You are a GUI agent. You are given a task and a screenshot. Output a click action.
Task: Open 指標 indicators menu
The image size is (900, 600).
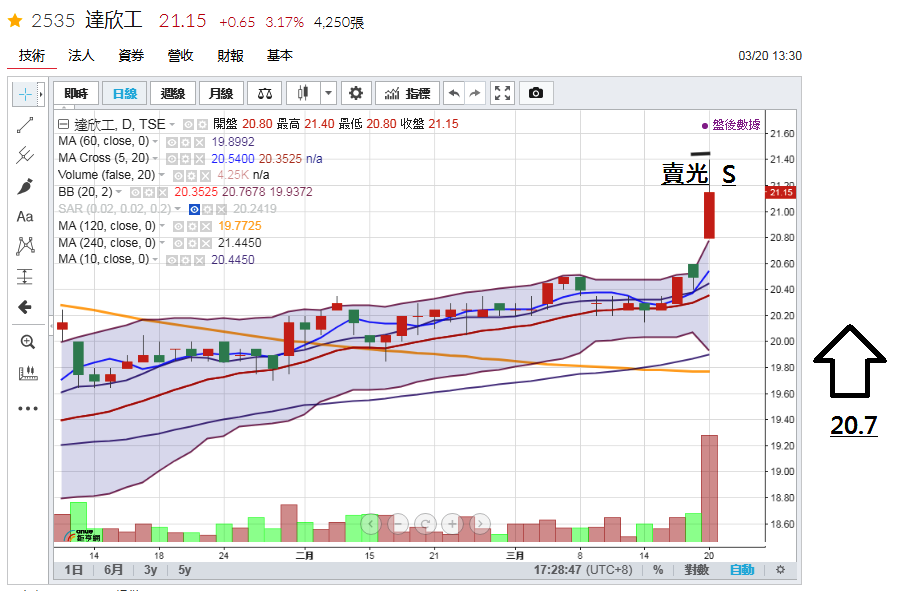pos(408,93)
